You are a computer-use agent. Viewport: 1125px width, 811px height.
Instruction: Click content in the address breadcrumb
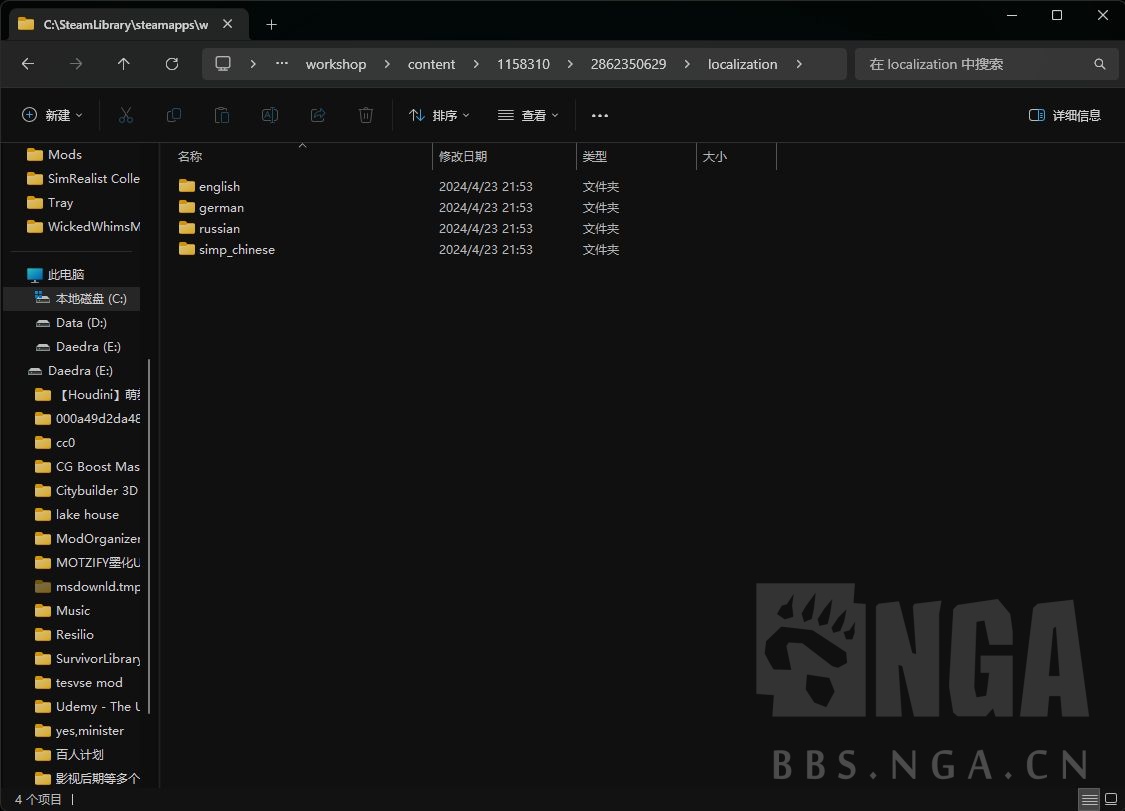click(431, 63)
